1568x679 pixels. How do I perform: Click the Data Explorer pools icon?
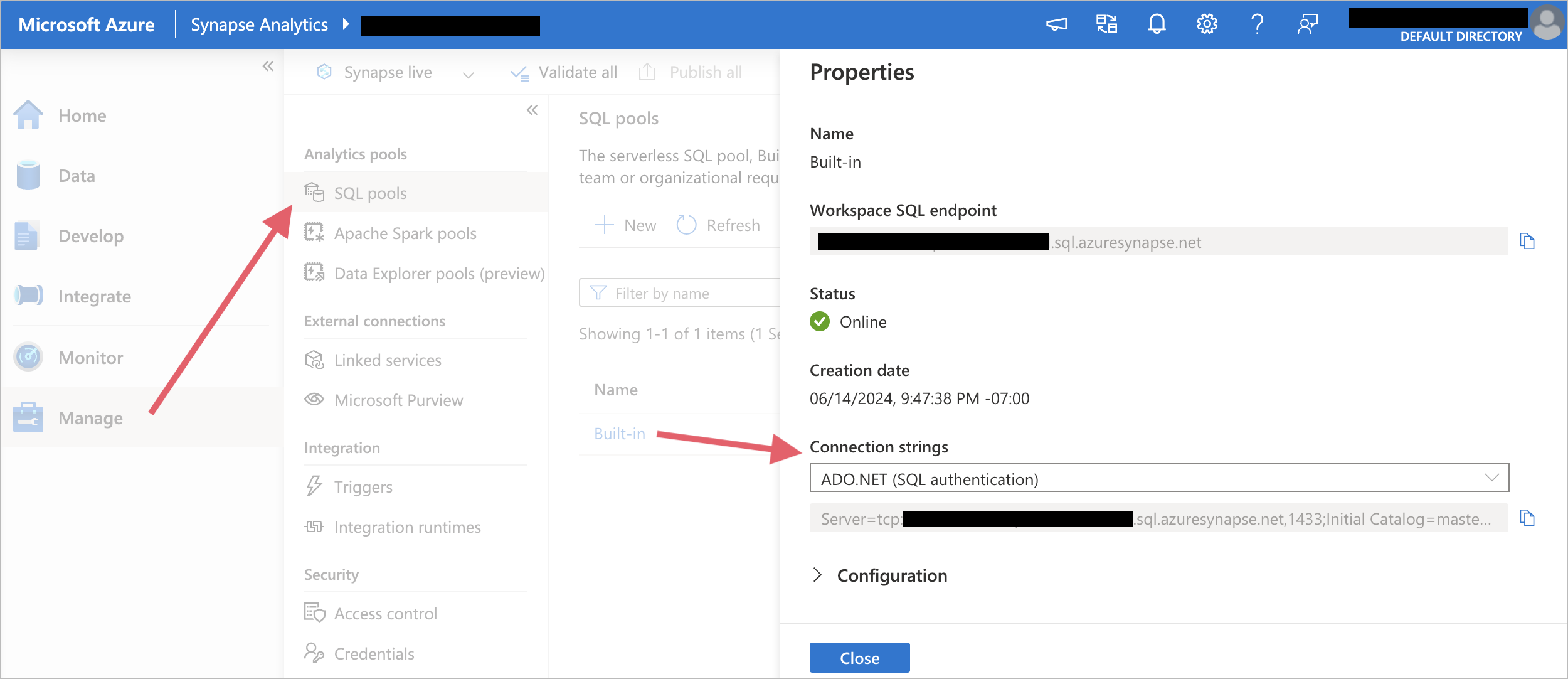tap(314, 273)
